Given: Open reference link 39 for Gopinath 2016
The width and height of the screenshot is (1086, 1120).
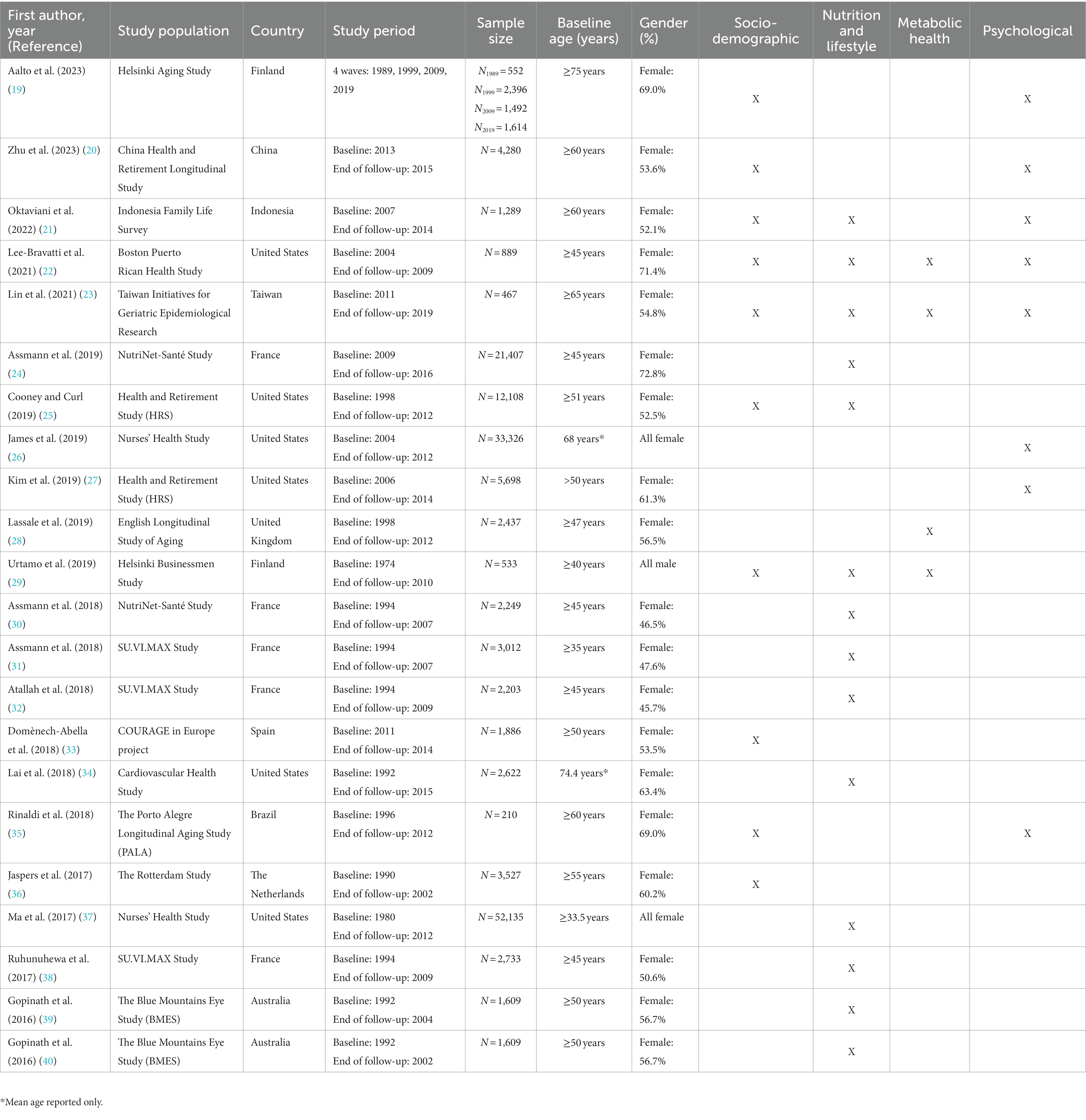Looking at the screenshot, I should pos(48,1019).
